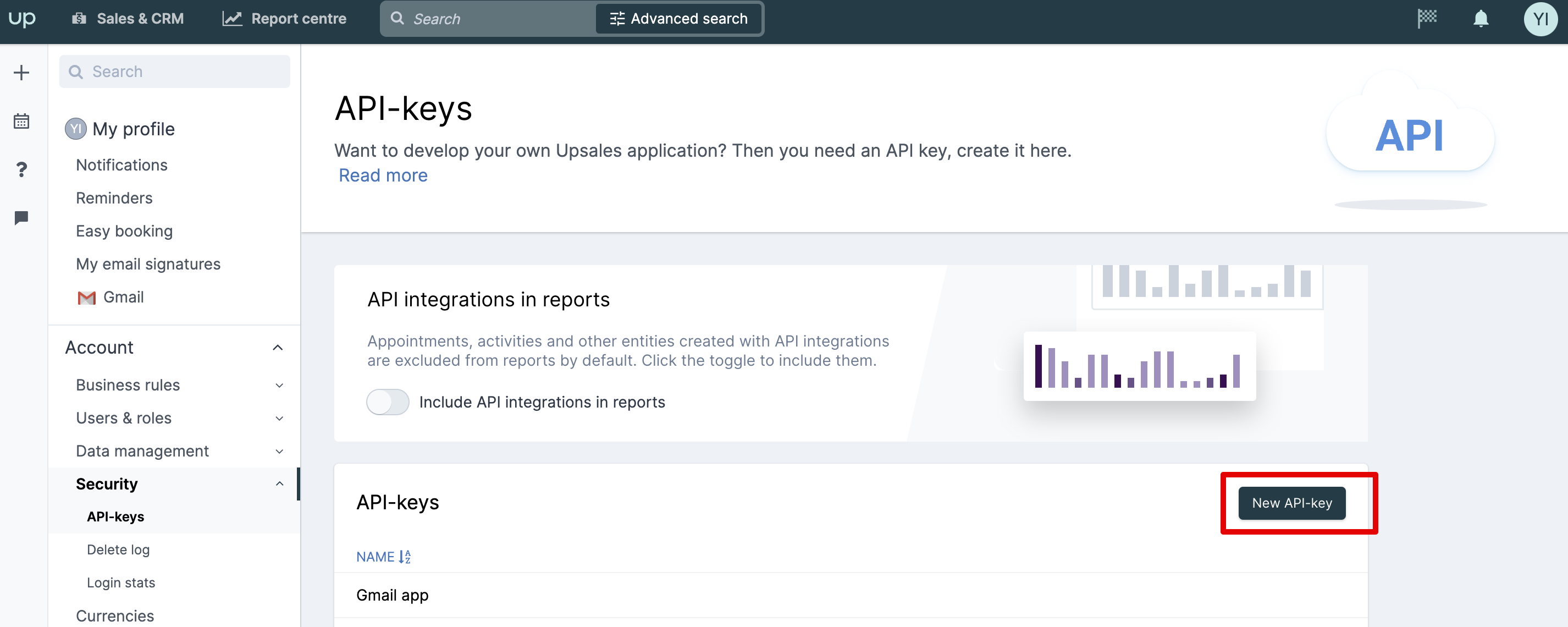Follow the Read more link
The width and height of the screenshot is (1568, 627).
[x=383, y=175]
